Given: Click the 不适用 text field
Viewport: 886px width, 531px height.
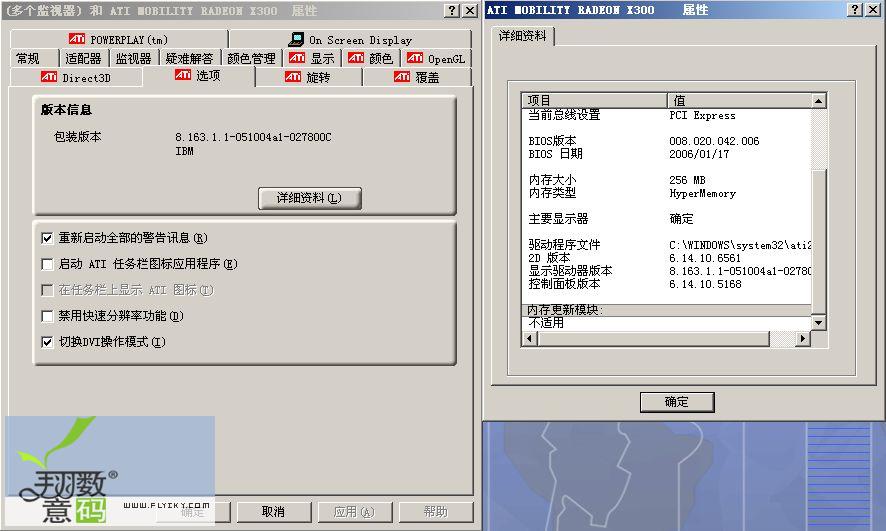Looking at the screenshot, I should click(667, 323).
